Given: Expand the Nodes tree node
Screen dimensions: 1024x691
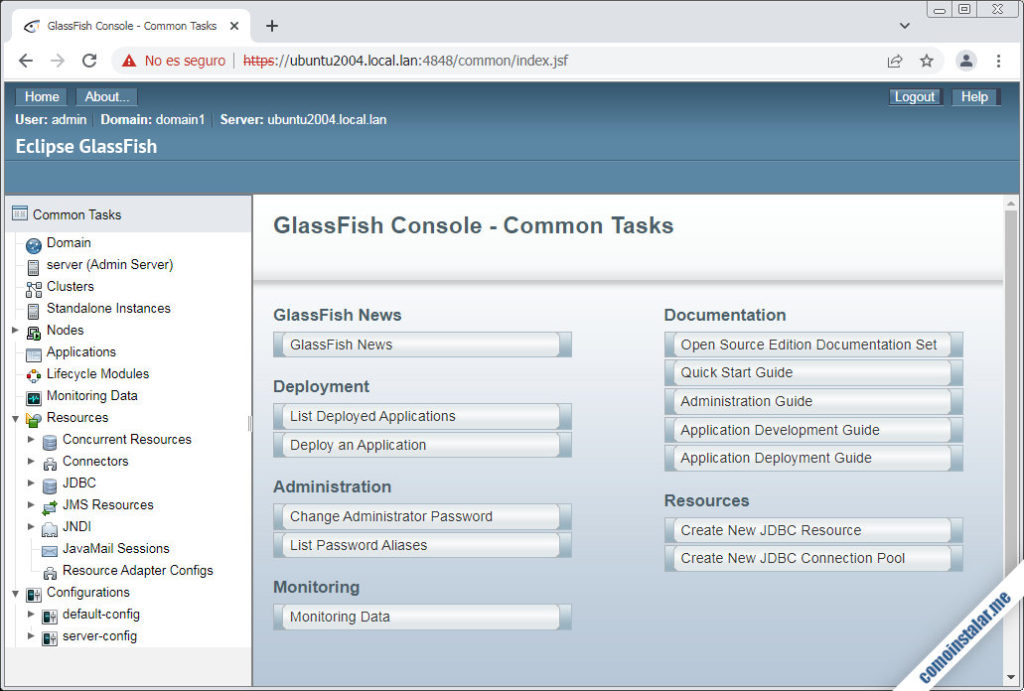Looking at the screenshot, I should (x=14, y=330).
